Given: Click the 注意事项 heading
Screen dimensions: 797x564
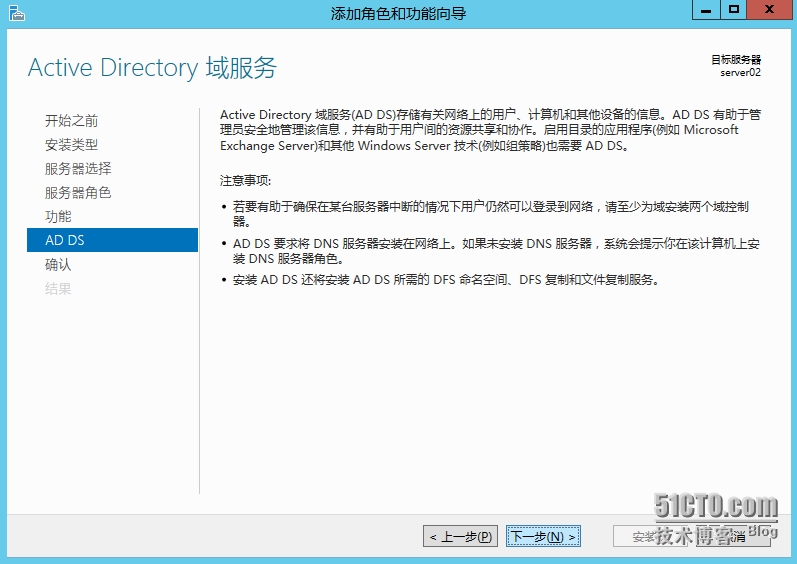Looking at the screenshot, I should 246,180.
